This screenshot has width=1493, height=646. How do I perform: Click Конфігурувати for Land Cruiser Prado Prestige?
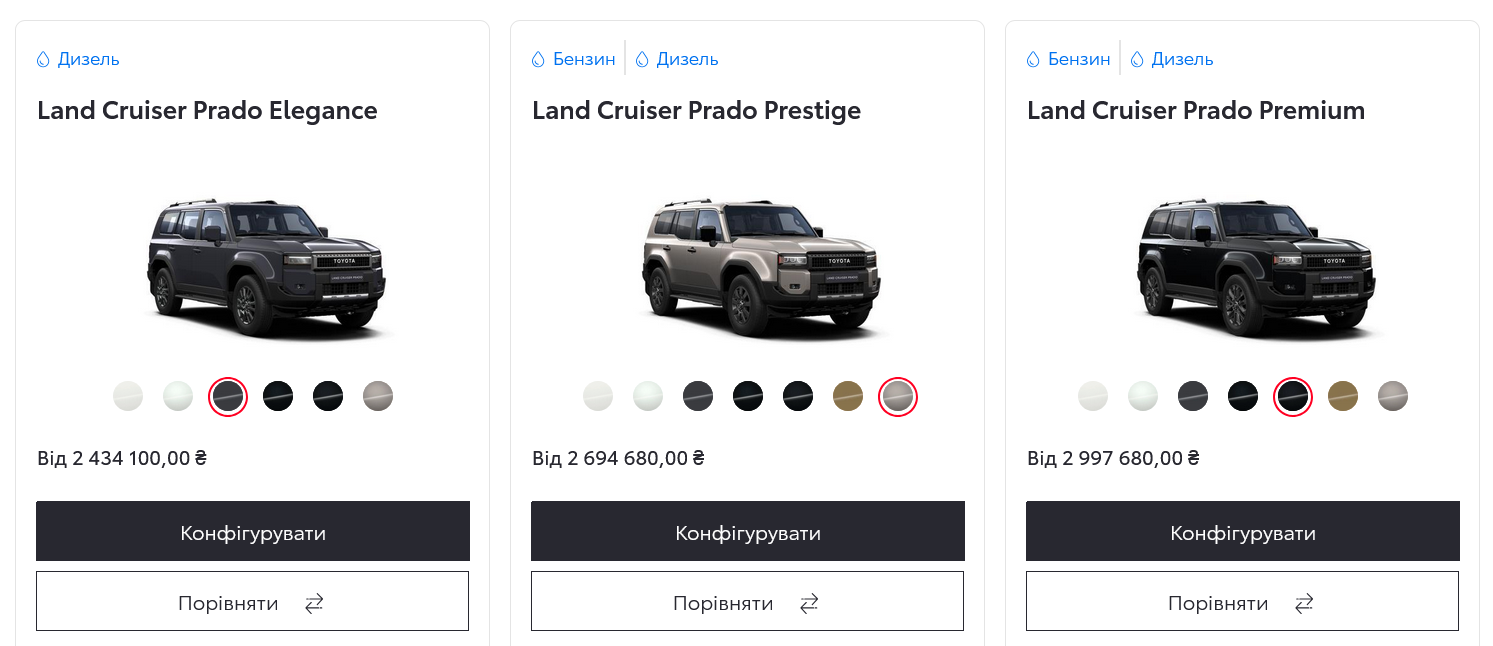(x=747, y=531)
